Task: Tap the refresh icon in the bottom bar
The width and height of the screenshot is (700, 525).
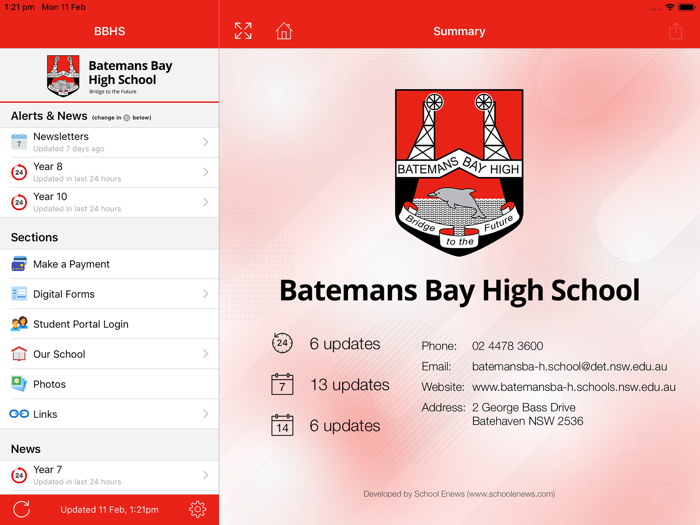Action: pyautogui.click(x=21, y=509)
